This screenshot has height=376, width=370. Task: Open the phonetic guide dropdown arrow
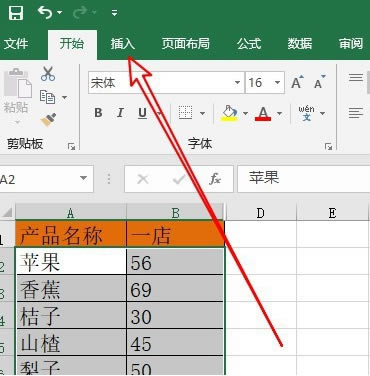(x=322, y=114)
